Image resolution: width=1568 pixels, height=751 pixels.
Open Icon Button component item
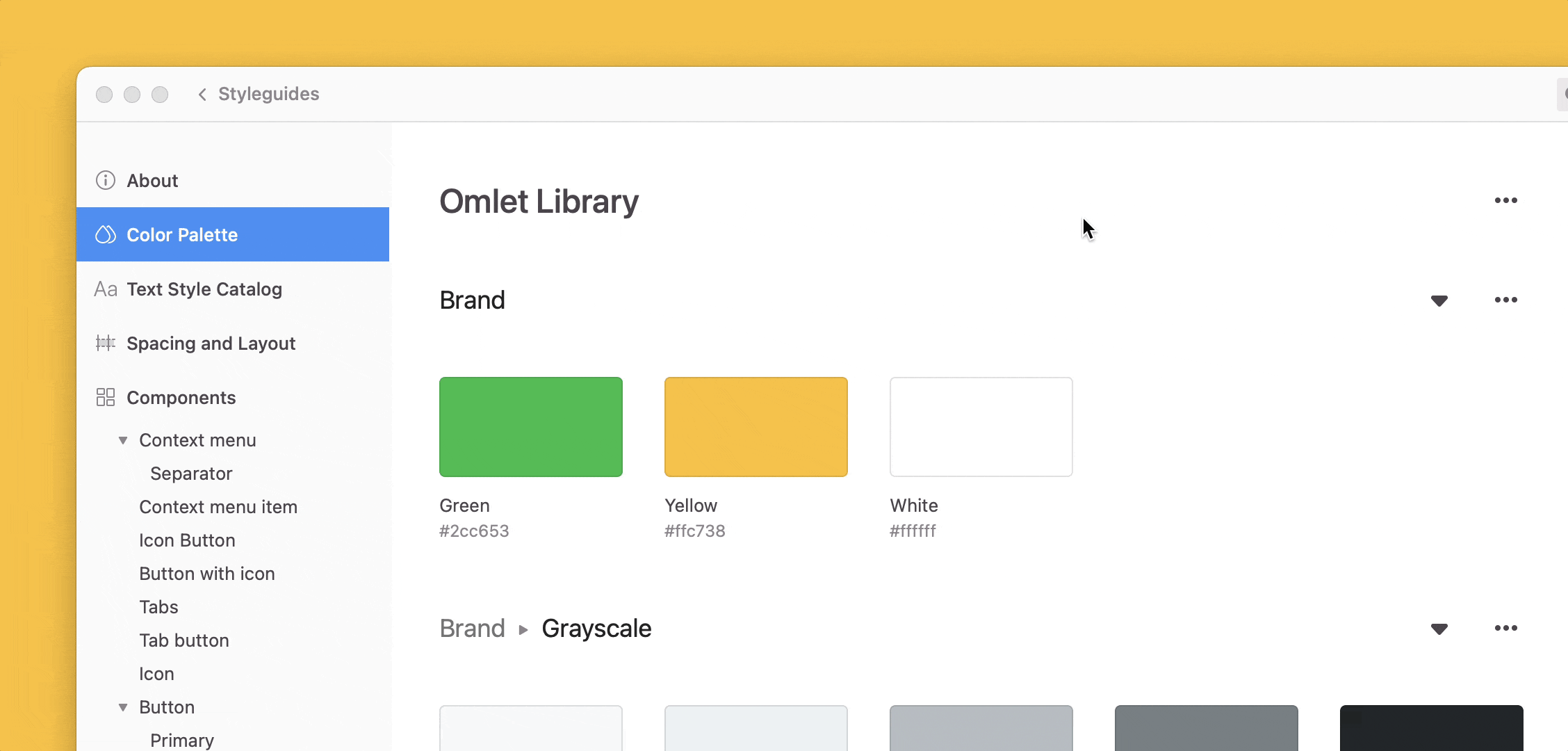point(187,540)
